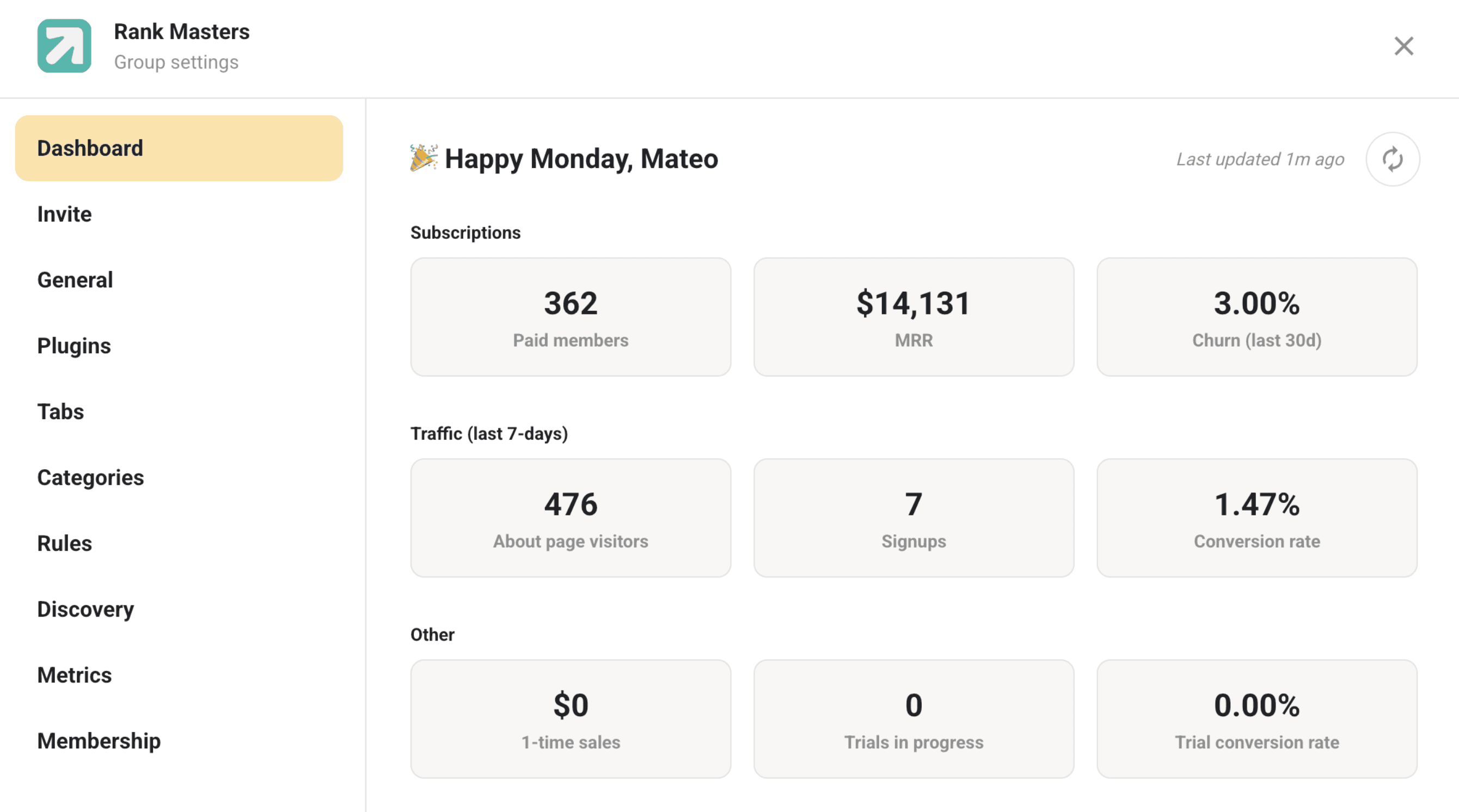Click the Churn (last 30d) card
This screenshot has height=812, width=1459.
tap(1256, 317)
